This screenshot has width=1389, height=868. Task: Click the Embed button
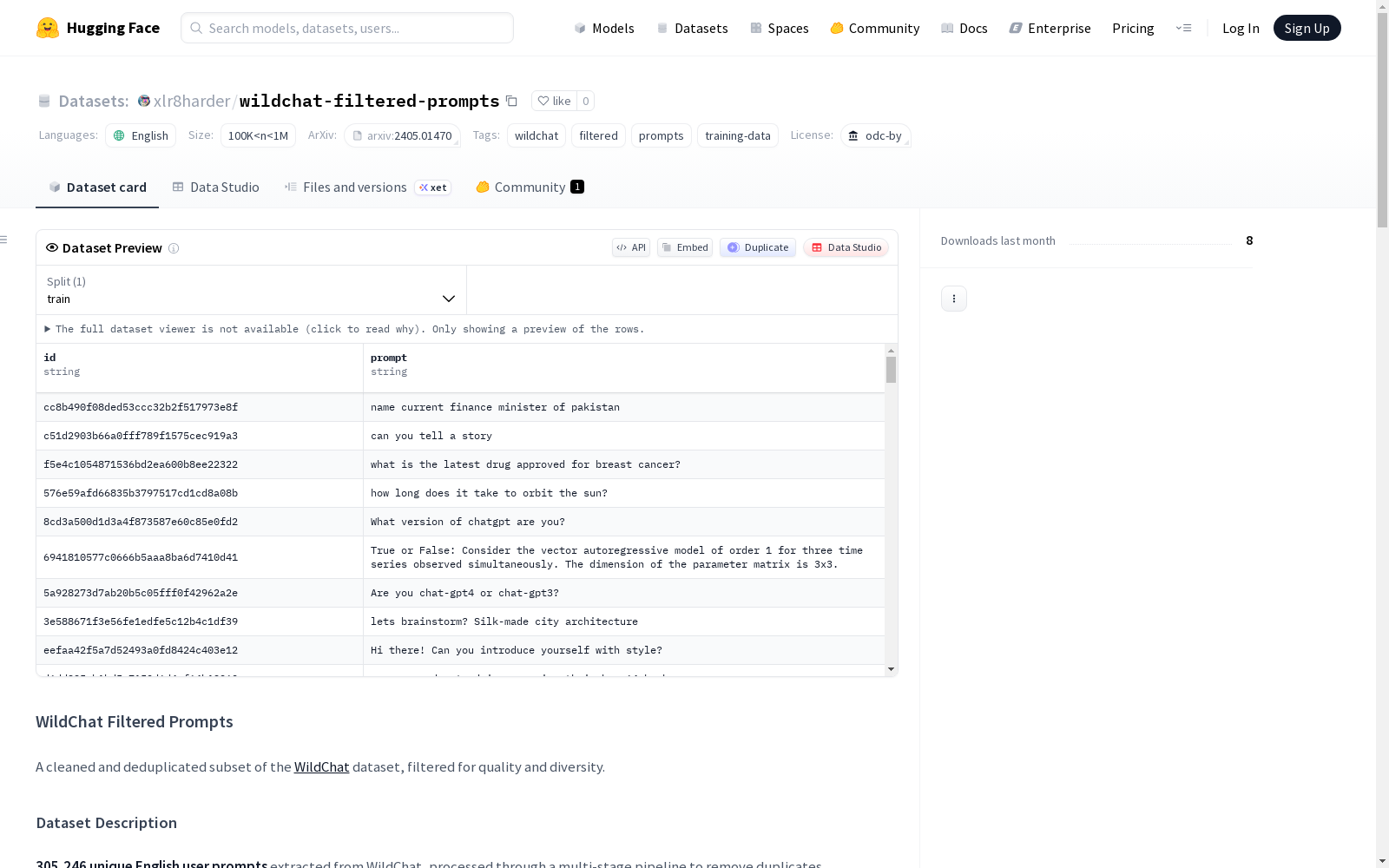(685, 247)
